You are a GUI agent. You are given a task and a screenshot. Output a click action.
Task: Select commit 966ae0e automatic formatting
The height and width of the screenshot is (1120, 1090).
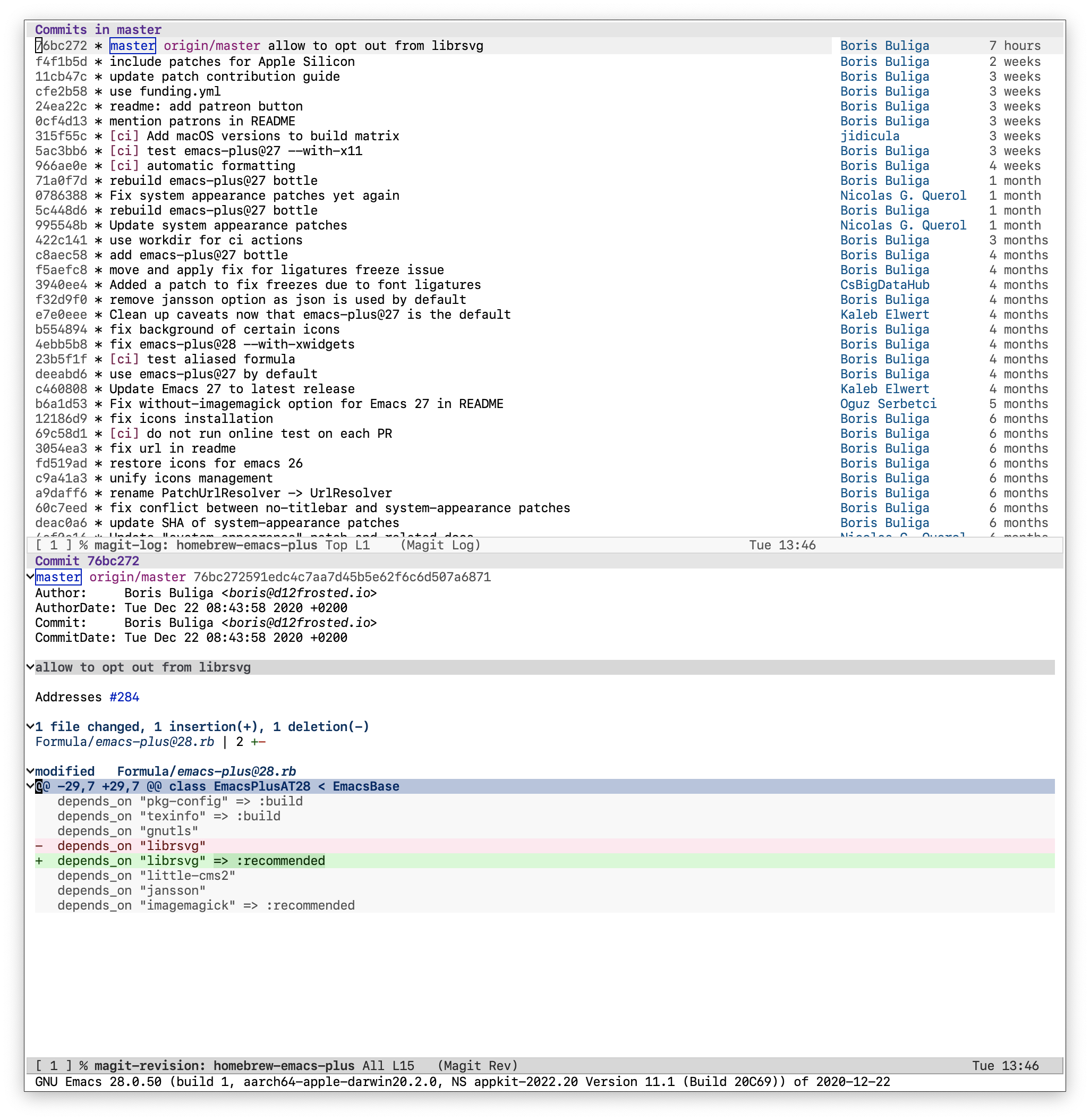(165, 165)
